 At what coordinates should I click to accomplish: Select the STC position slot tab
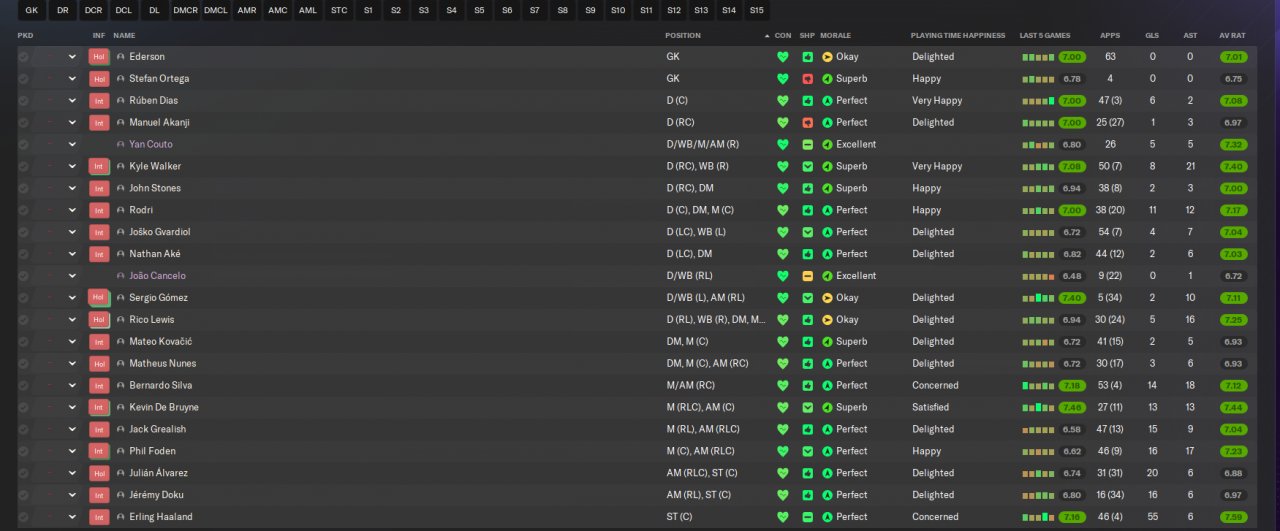pyautogui.click(x=339, y=10)
